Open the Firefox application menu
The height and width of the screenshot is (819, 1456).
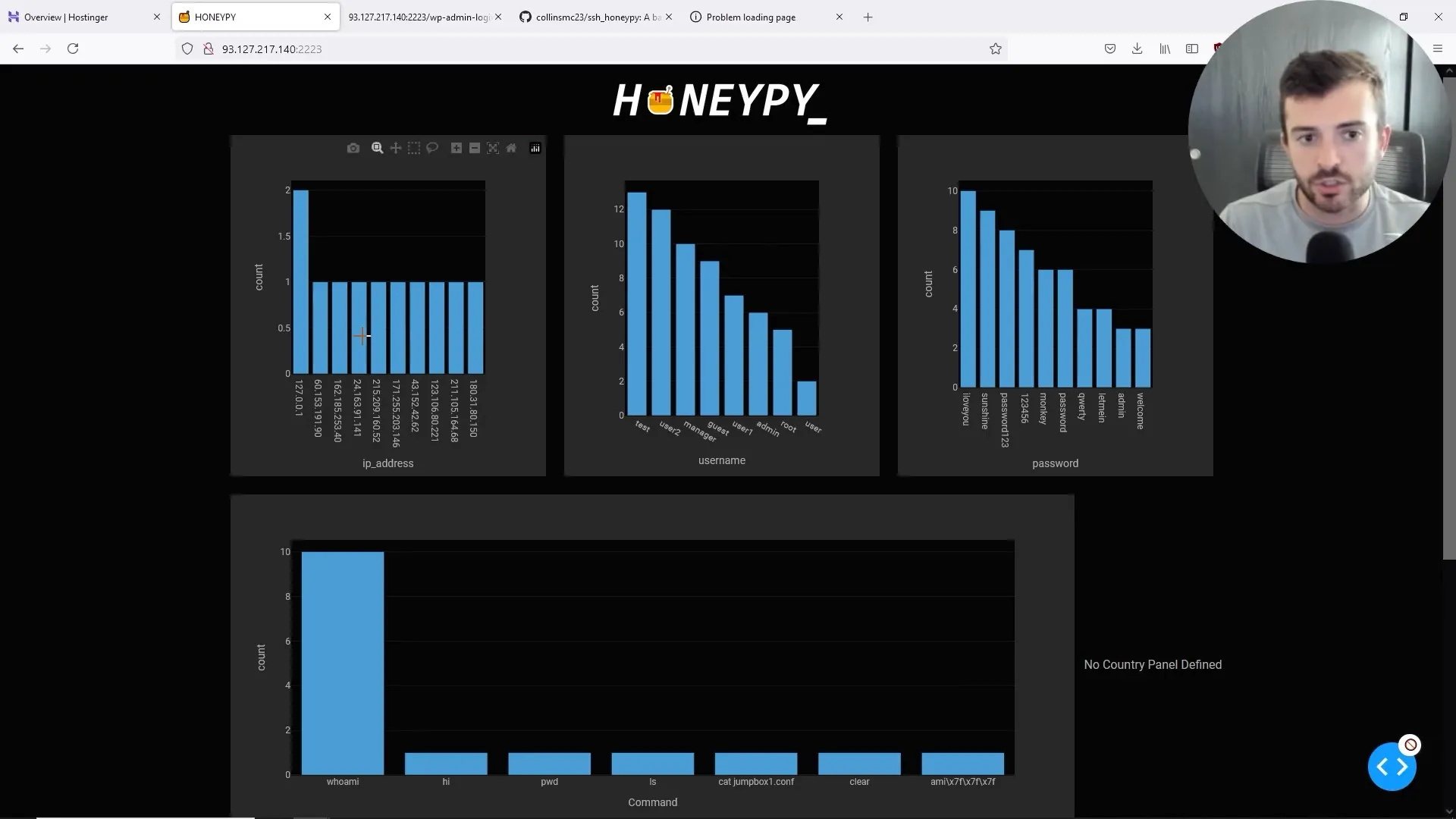[1438, 49]
